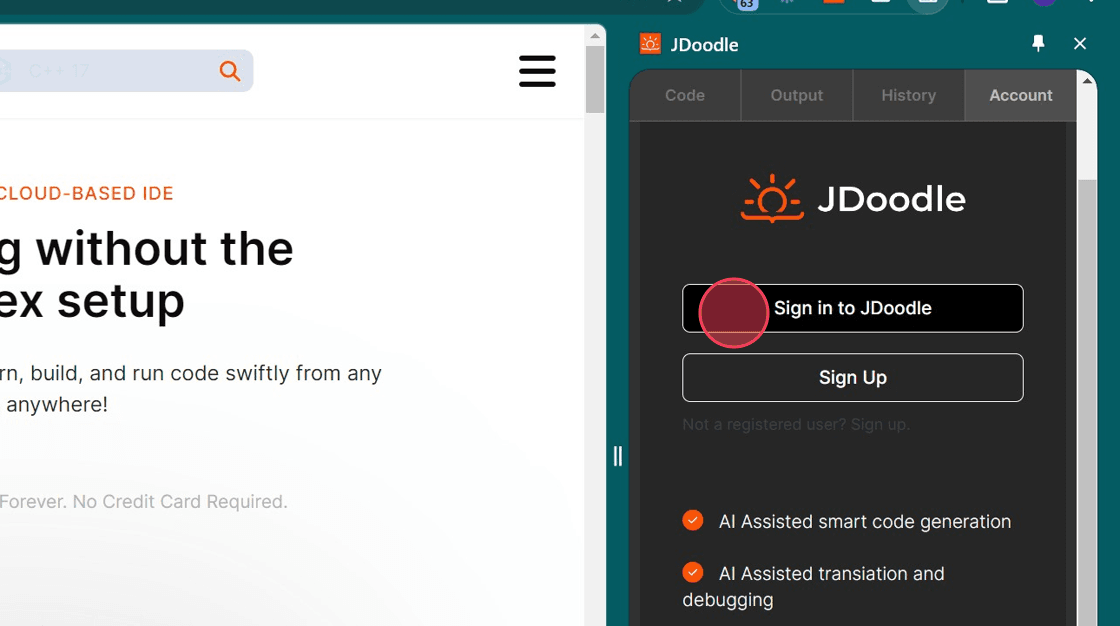The image size is (1120, 626).
Task: Click the checkmark beside AI Assisted translation and debugging
Action: (x=693, y=572)
